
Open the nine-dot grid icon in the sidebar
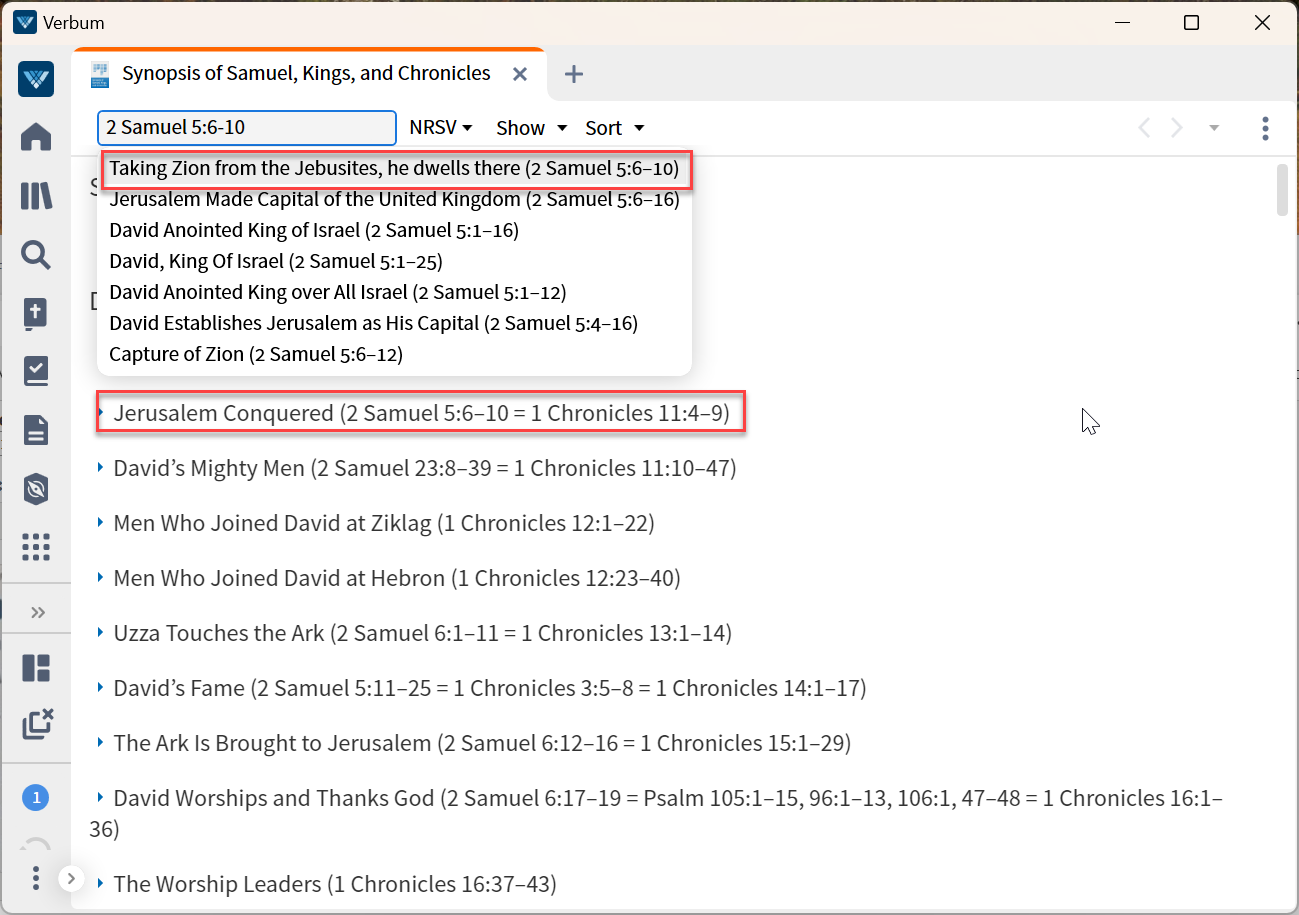[36, 547]
